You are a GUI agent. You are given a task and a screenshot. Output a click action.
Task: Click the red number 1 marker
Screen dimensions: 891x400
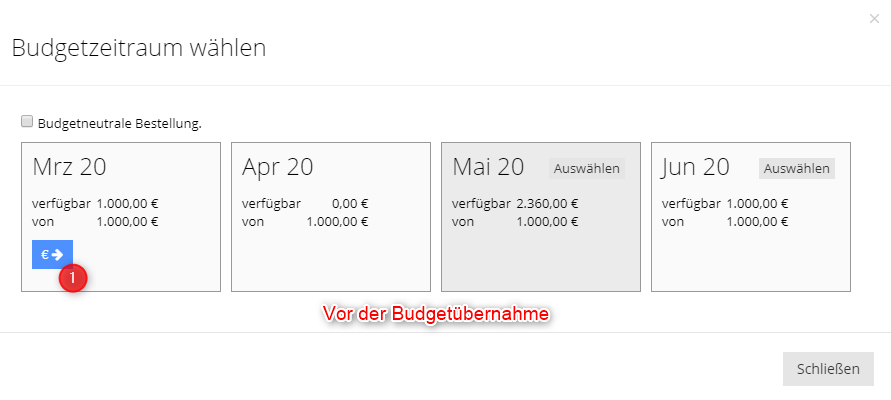(x=72, y=278)
